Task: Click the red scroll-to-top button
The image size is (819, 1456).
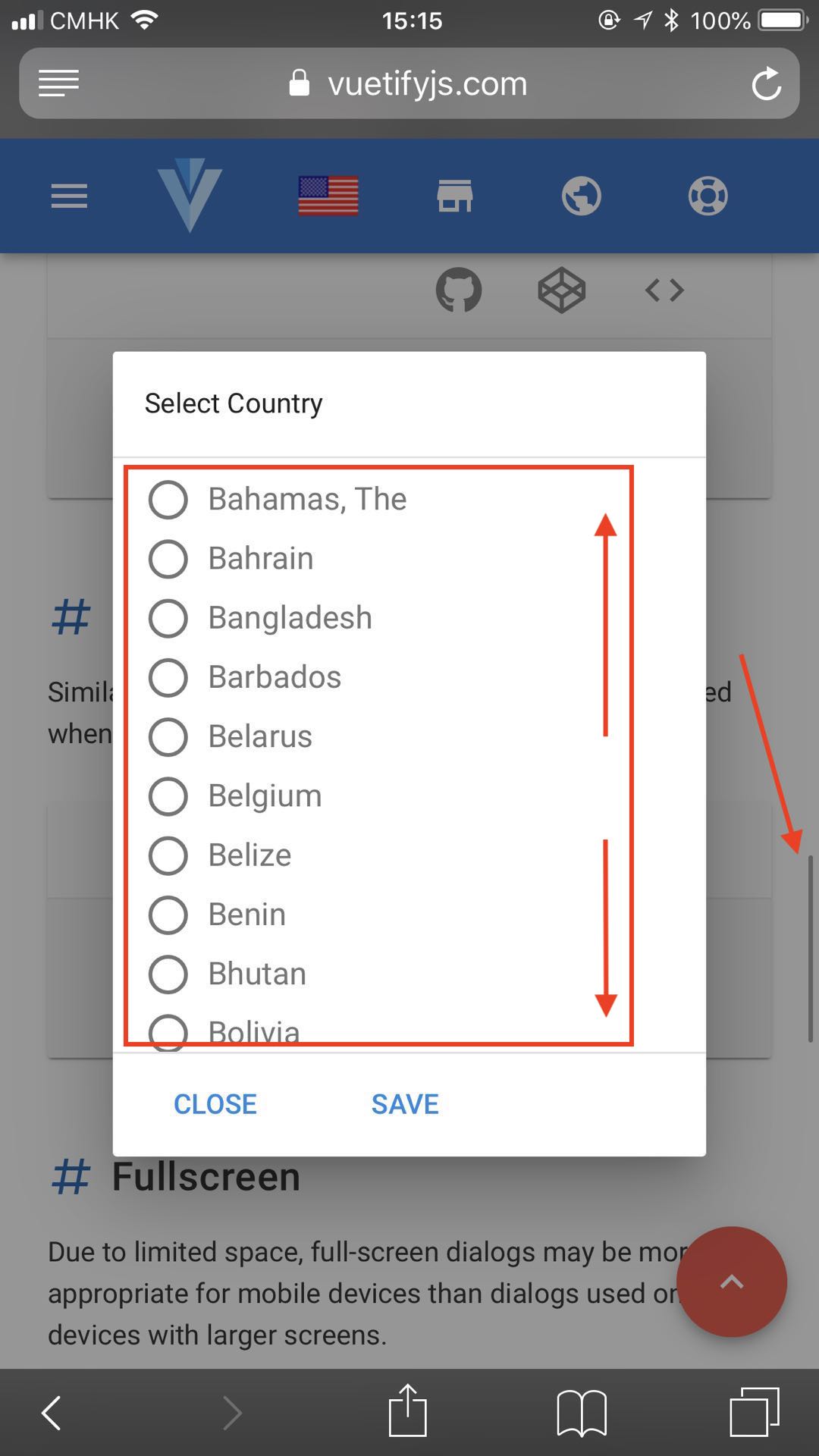Action: tap(732, 1281)
